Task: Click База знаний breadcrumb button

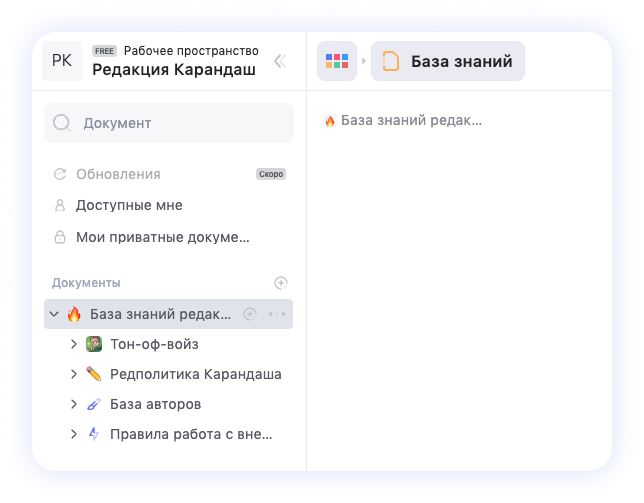Action: [x=448, y=61]
